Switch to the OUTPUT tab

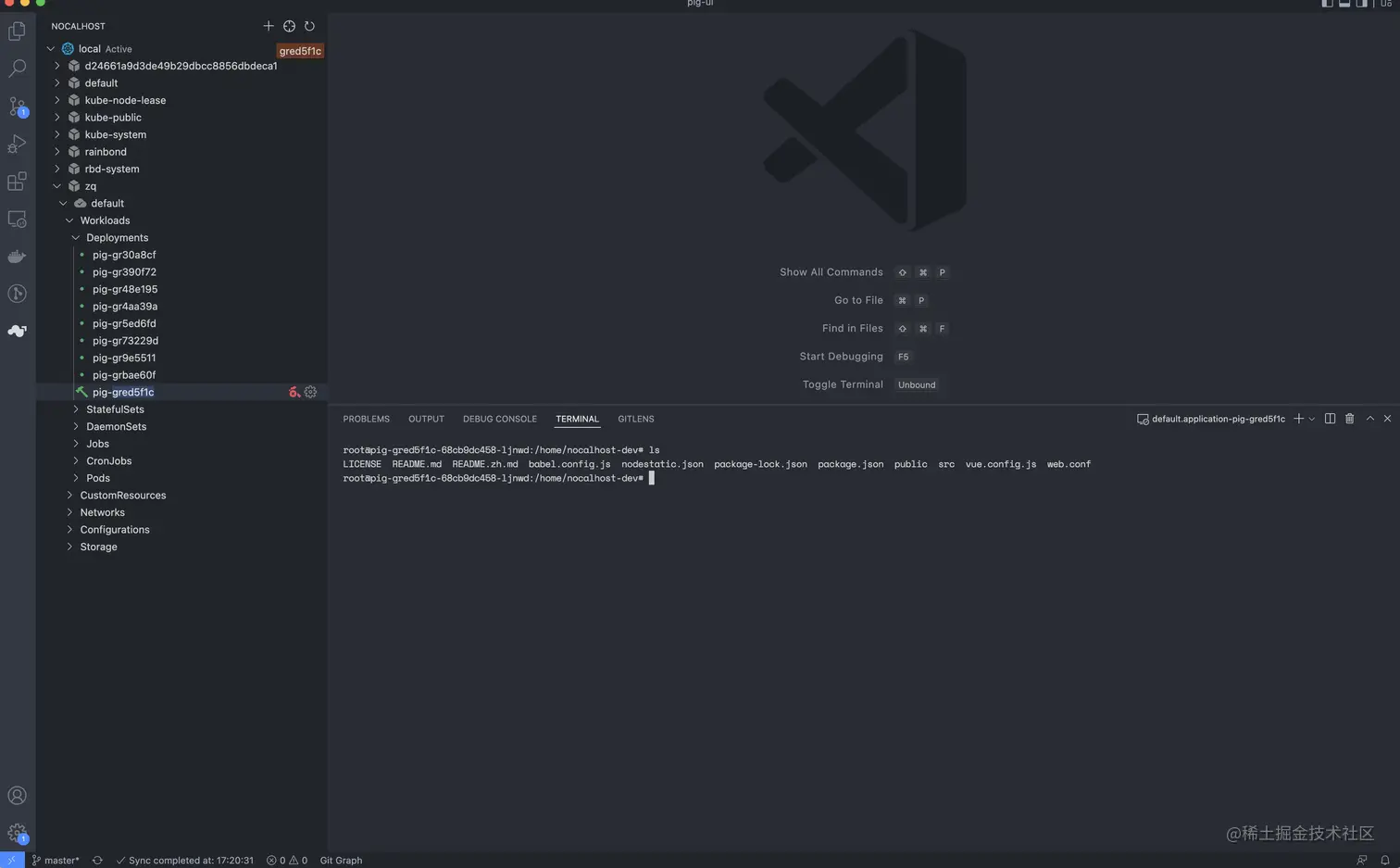pos(426,419)
